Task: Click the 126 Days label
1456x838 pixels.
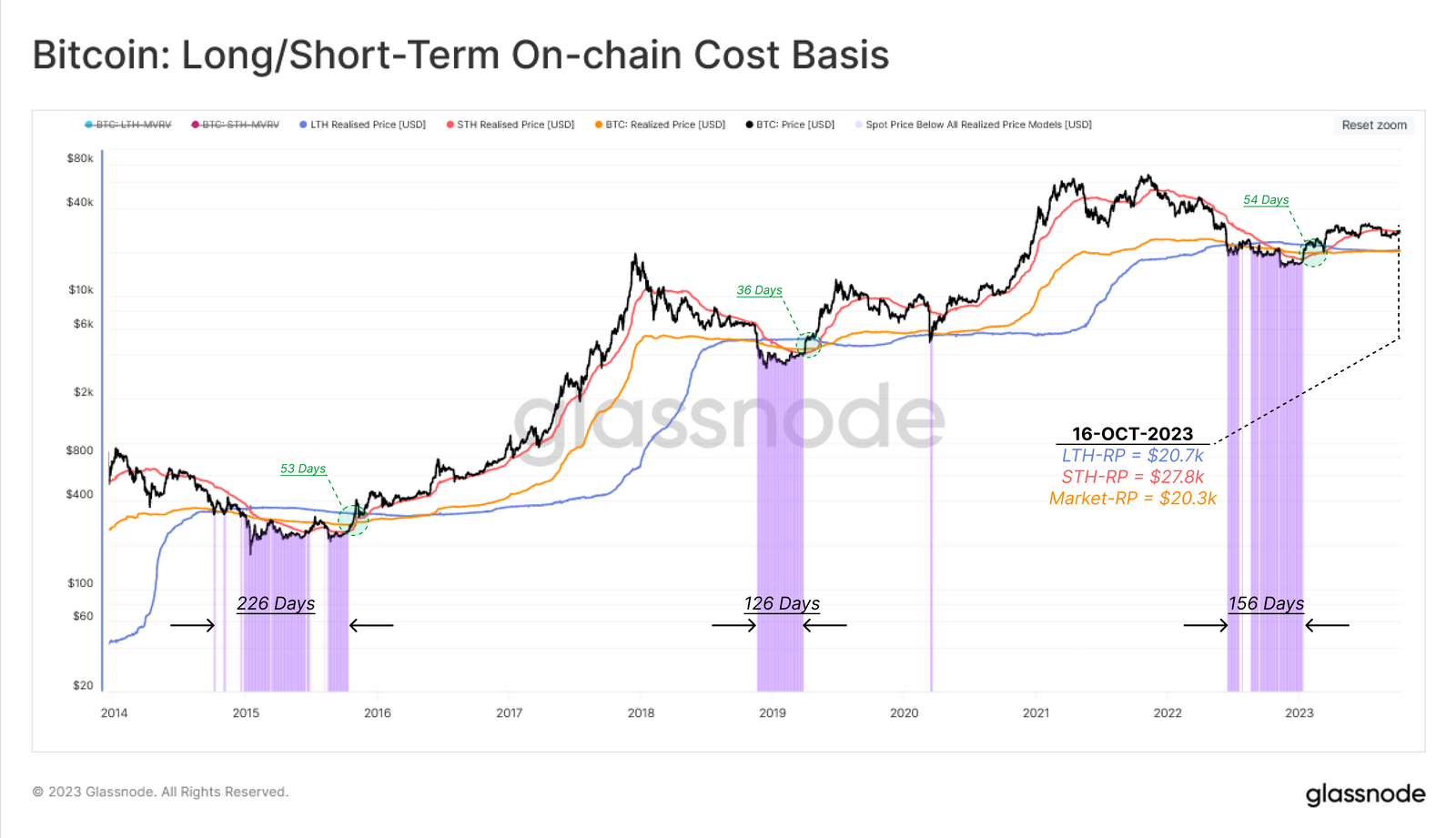Action: pyautogui.click(x=782, y=603)
